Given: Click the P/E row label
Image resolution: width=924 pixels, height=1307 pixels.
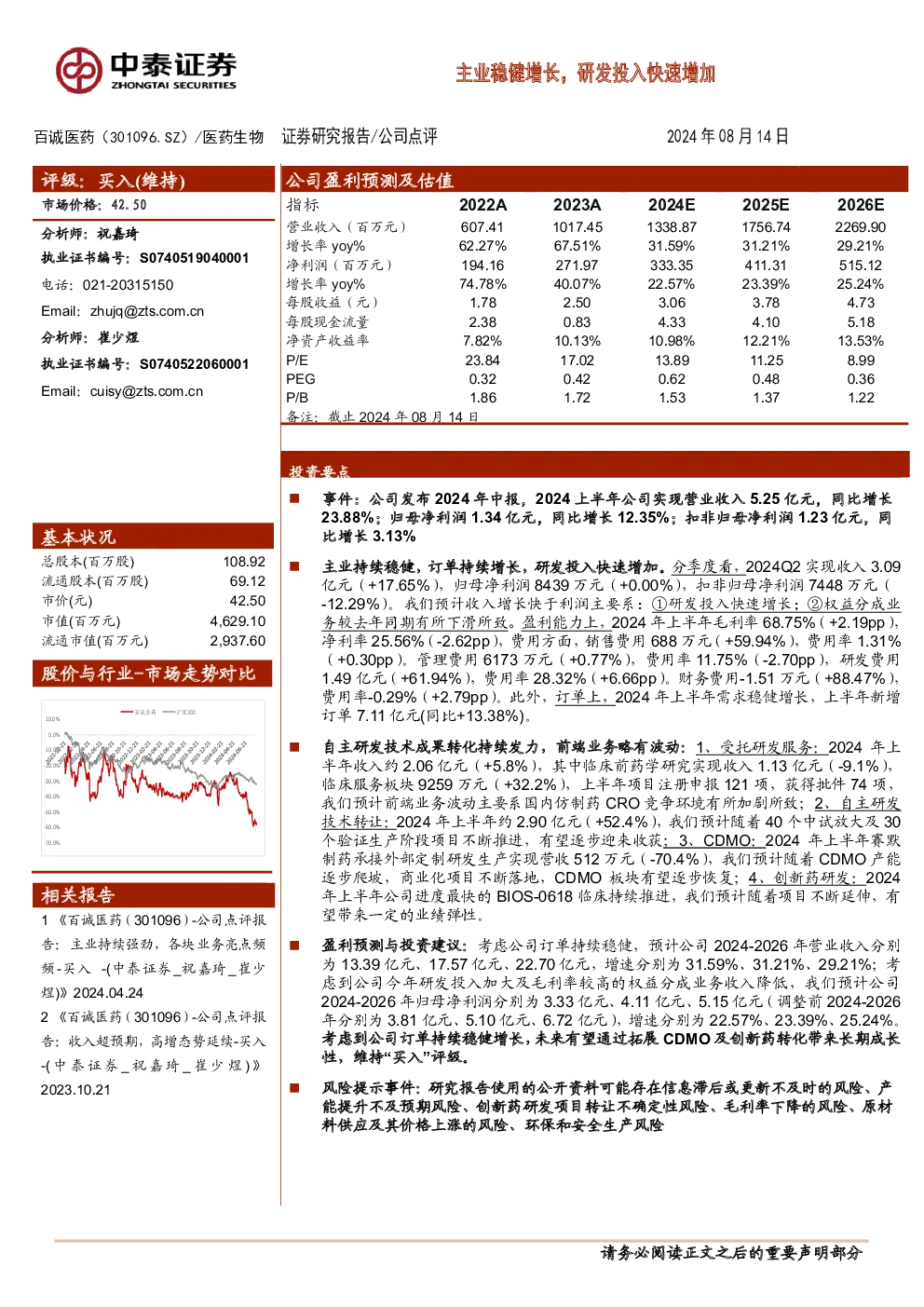Looking at the screenshot, I should coord(297,361).
